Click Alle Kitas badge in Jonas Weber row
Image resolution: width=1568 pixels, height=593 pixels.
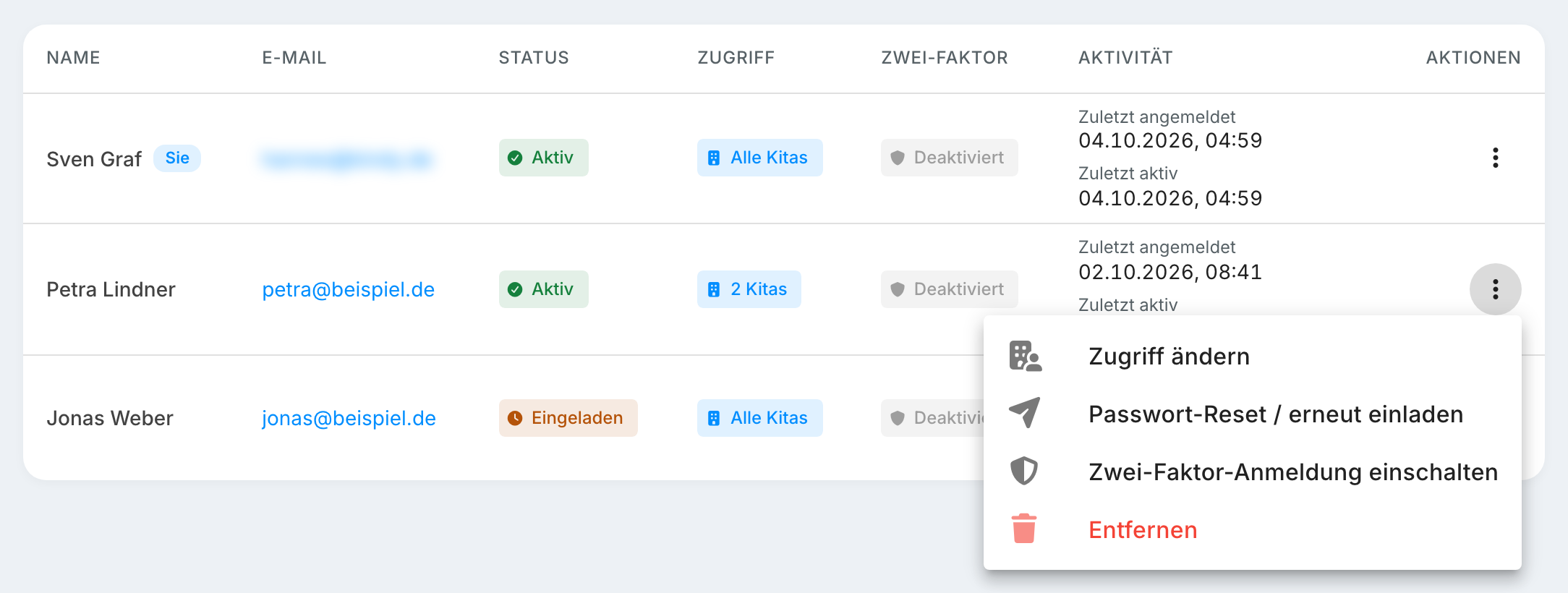pyautogui.click(x=759, y=418)
